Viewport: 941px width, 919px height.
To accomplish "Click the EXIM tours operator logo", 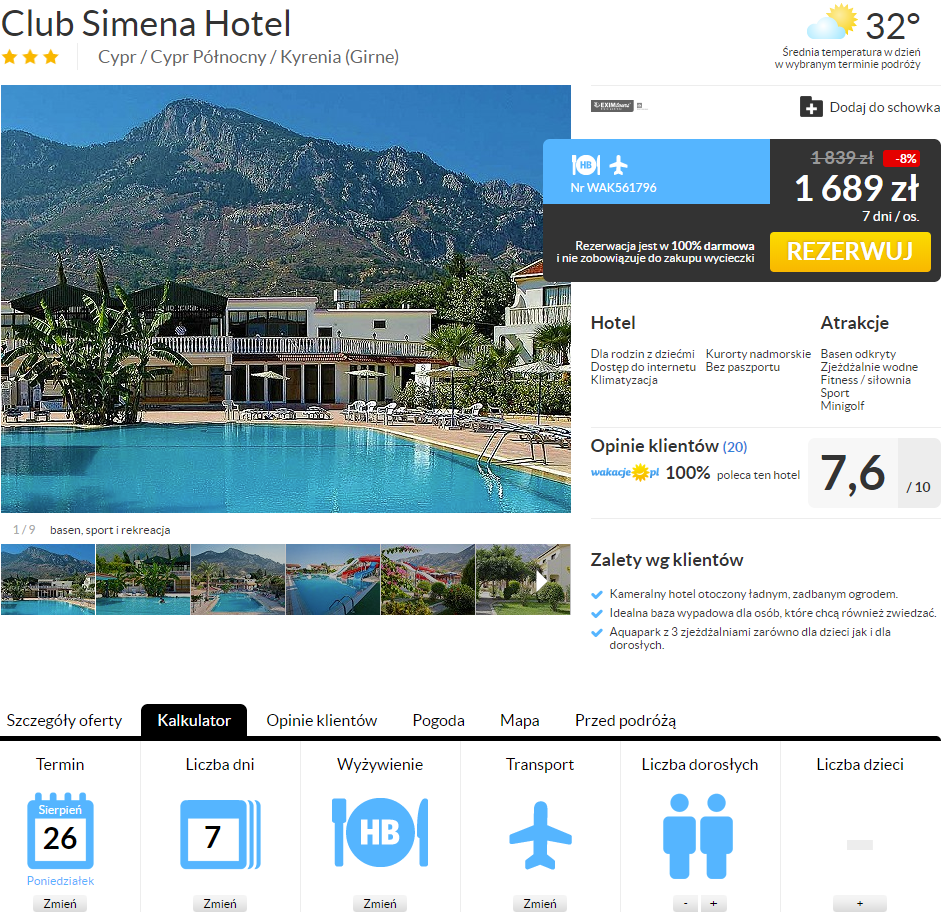I will tap(612, 106).
